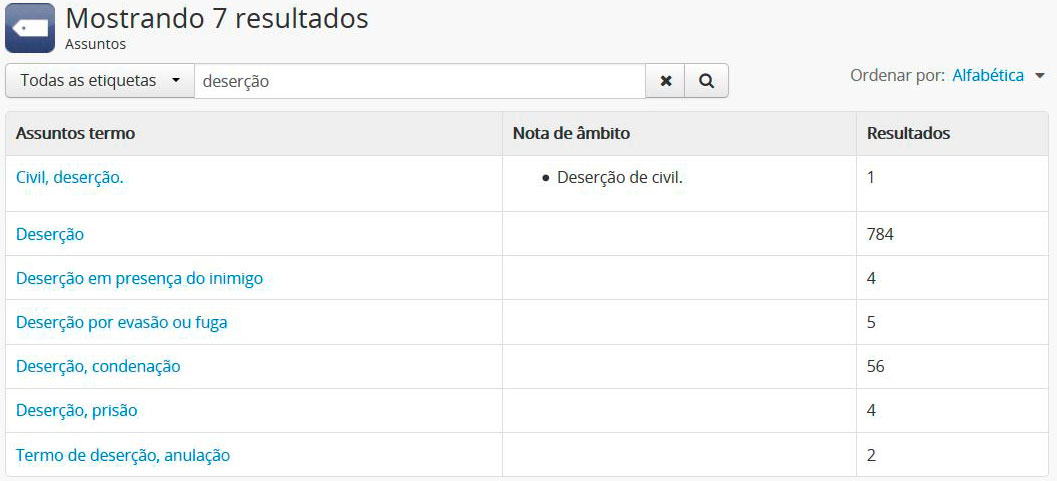Click the caret next to Alfabética
Viewport: 1057px width, 481px height.
coord(1039,76)
